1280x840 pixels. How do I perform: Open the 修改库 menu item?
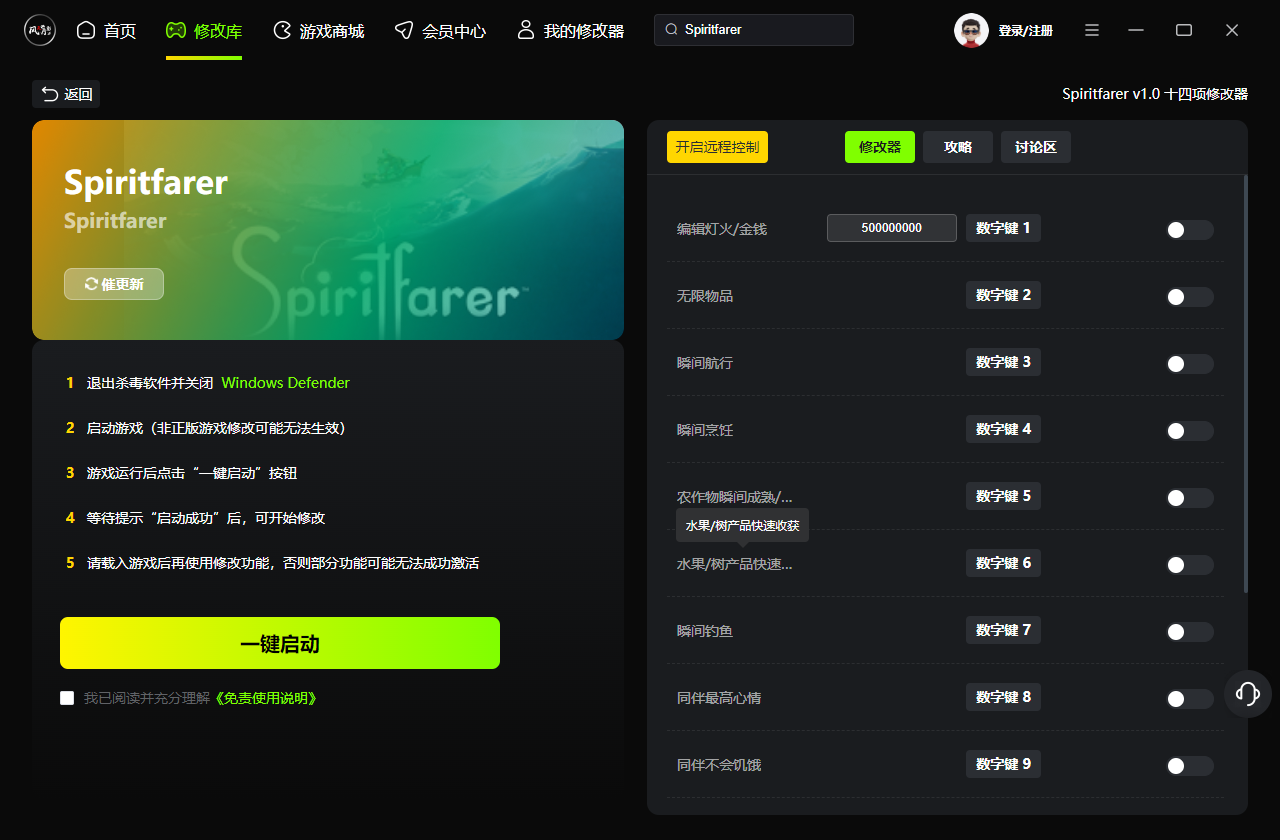pos(204,31)
